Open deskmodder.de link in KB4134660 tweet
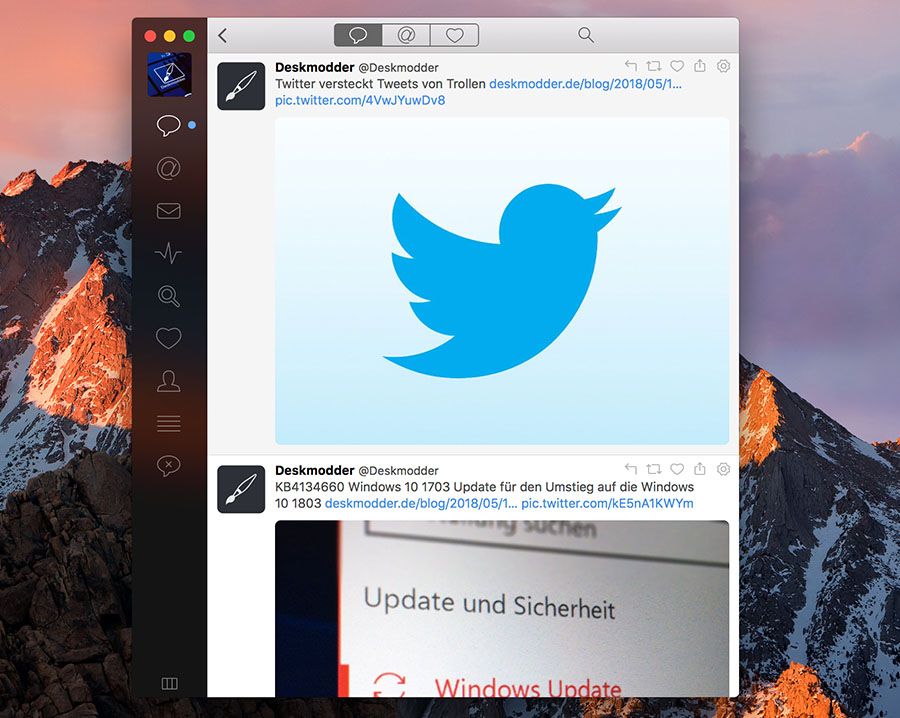 coord(421,503)
